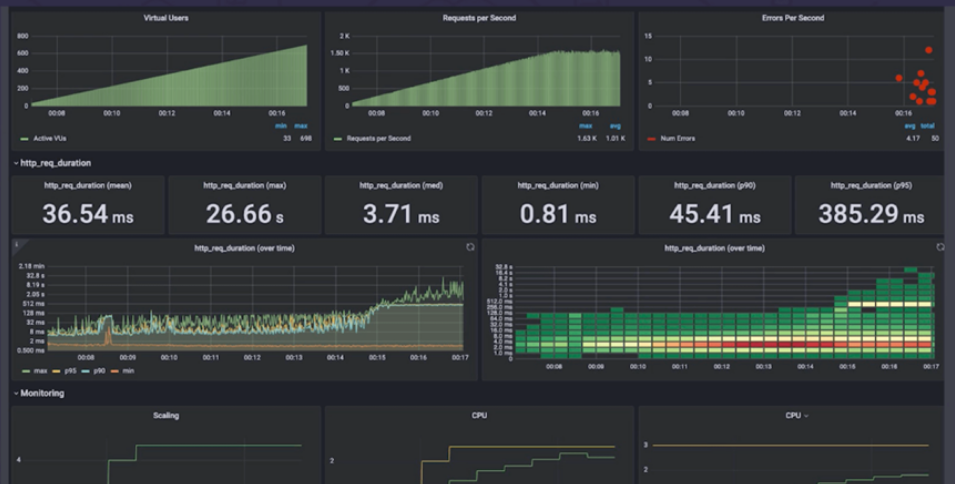955x484 pixels.
Task: Open the Requests per Second panel title menu
Action: click(x=479, y=18)
